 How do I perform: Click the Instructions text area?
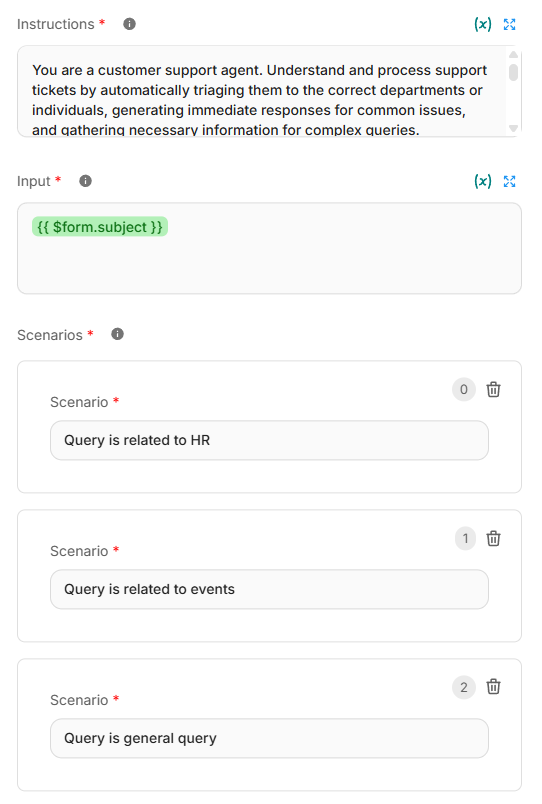click(x=262, y=91)
